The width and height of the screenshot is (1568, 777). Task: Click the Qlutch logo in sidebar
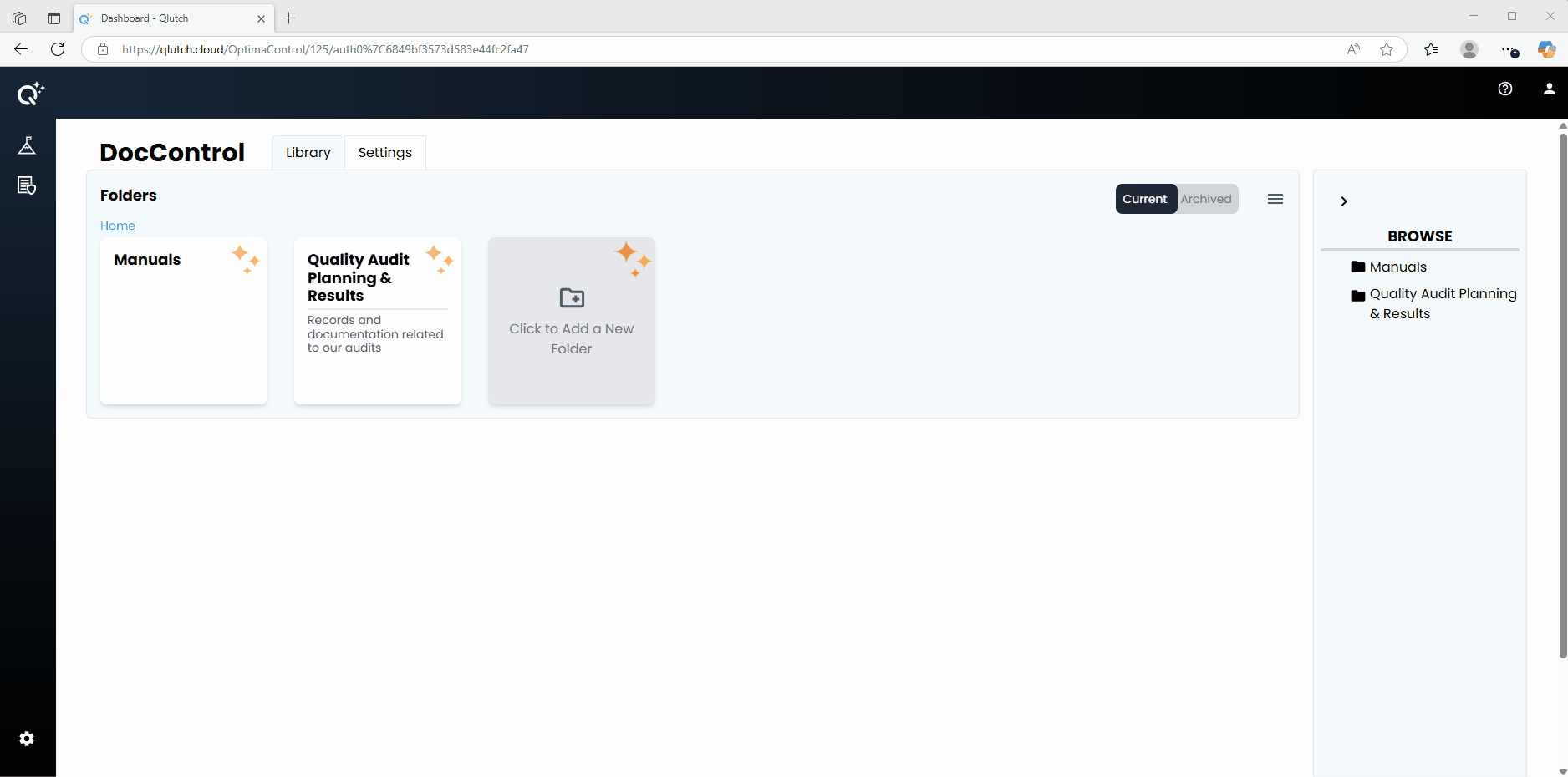tap(30, 94)
